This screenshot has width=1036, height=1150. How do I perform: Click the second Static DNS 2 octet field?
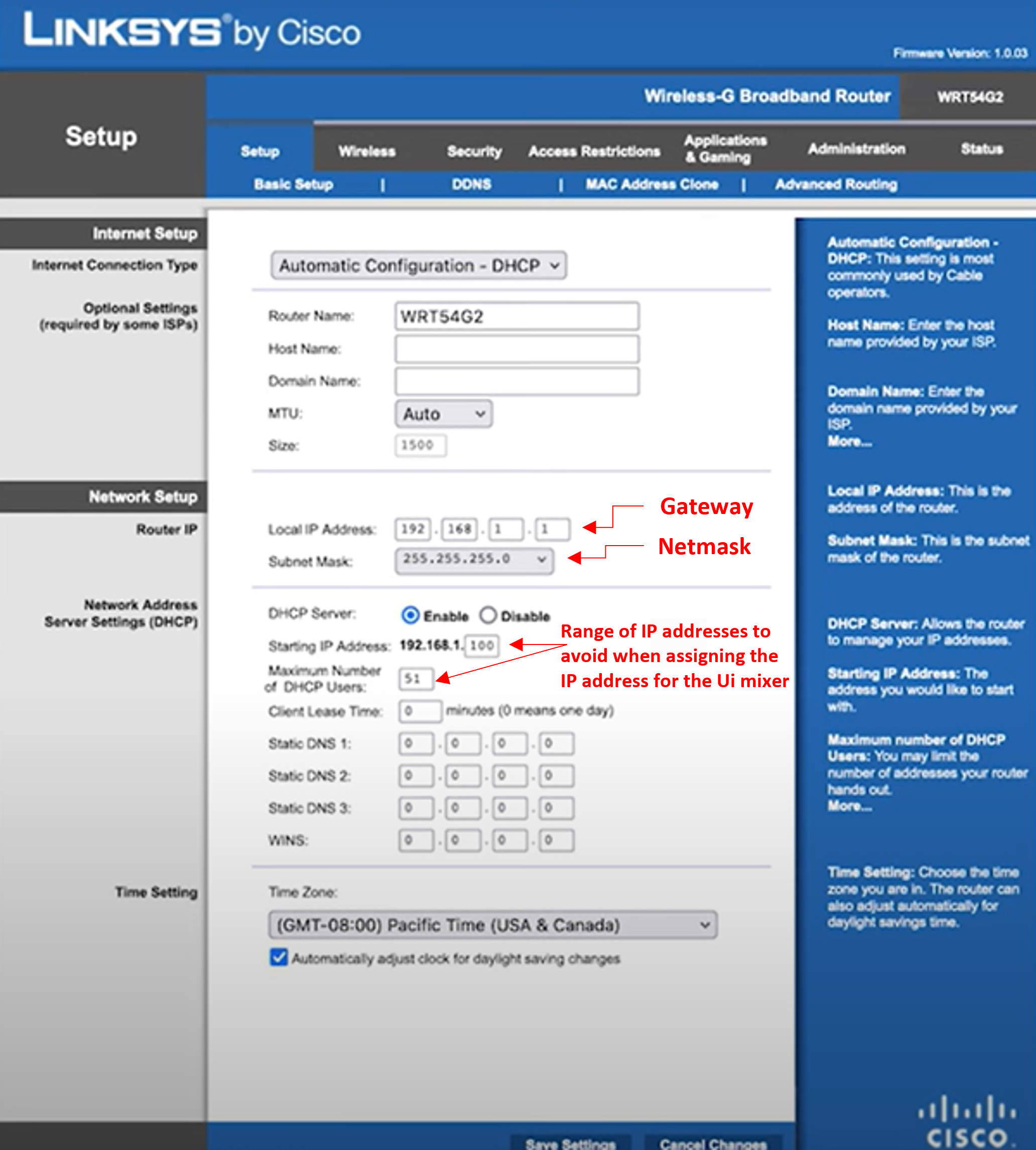[x=463, y=776]
